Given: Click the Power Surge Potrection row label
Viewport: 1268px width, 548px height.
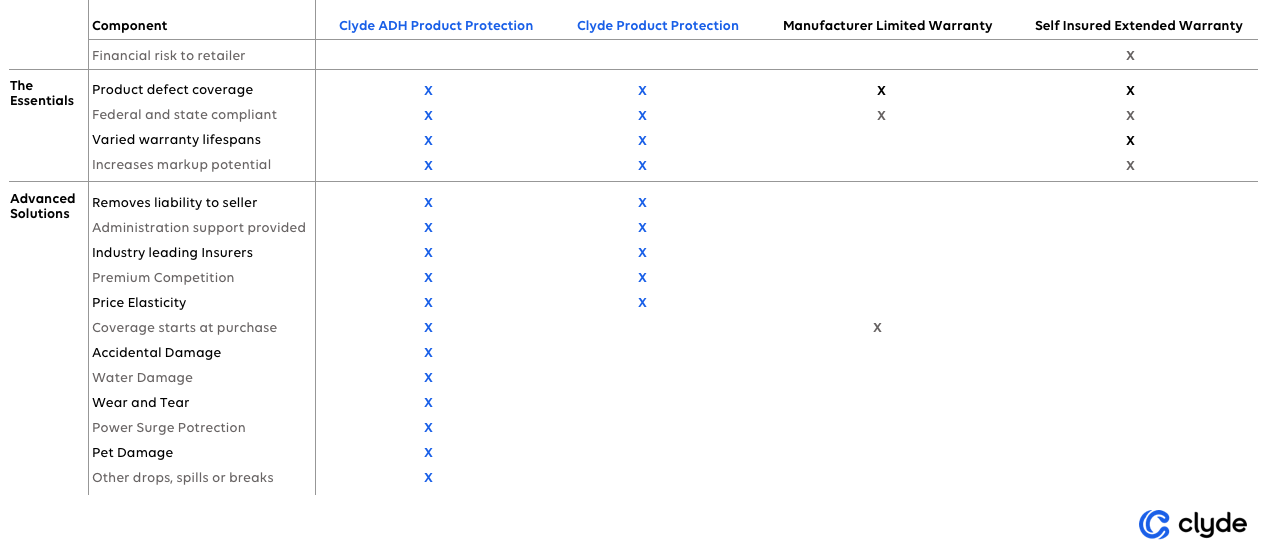Looking at the screenshot, I should [169, 428].
